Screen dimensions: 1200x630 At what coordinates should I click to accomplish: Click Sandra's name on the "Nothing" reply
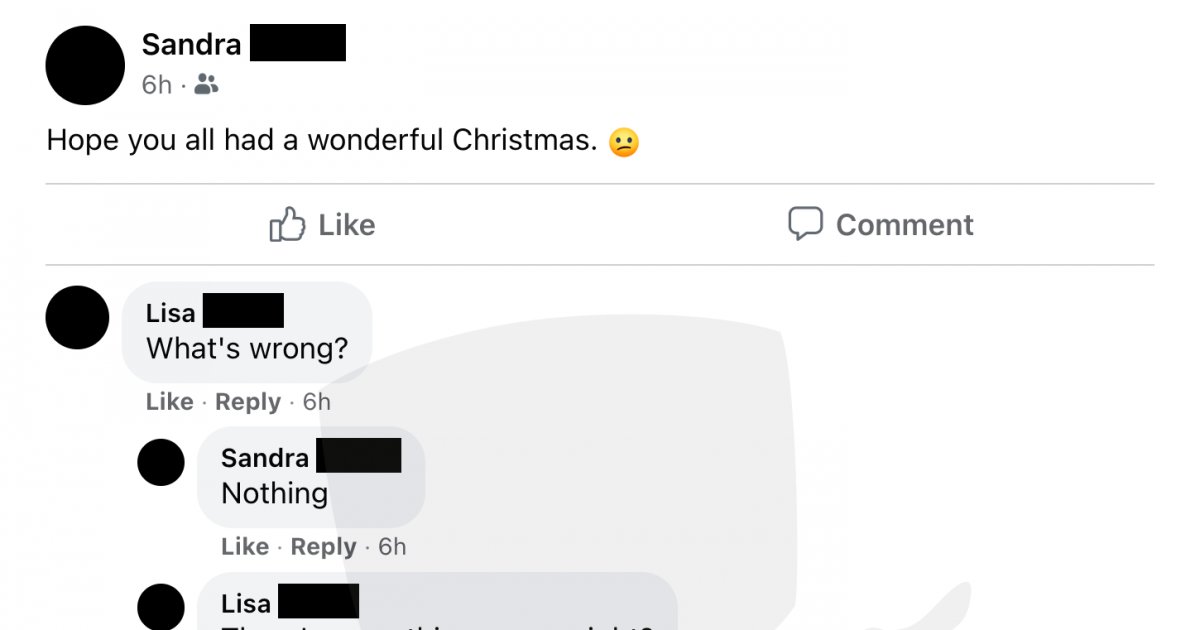pyautogui.click(x=265, y=457)
